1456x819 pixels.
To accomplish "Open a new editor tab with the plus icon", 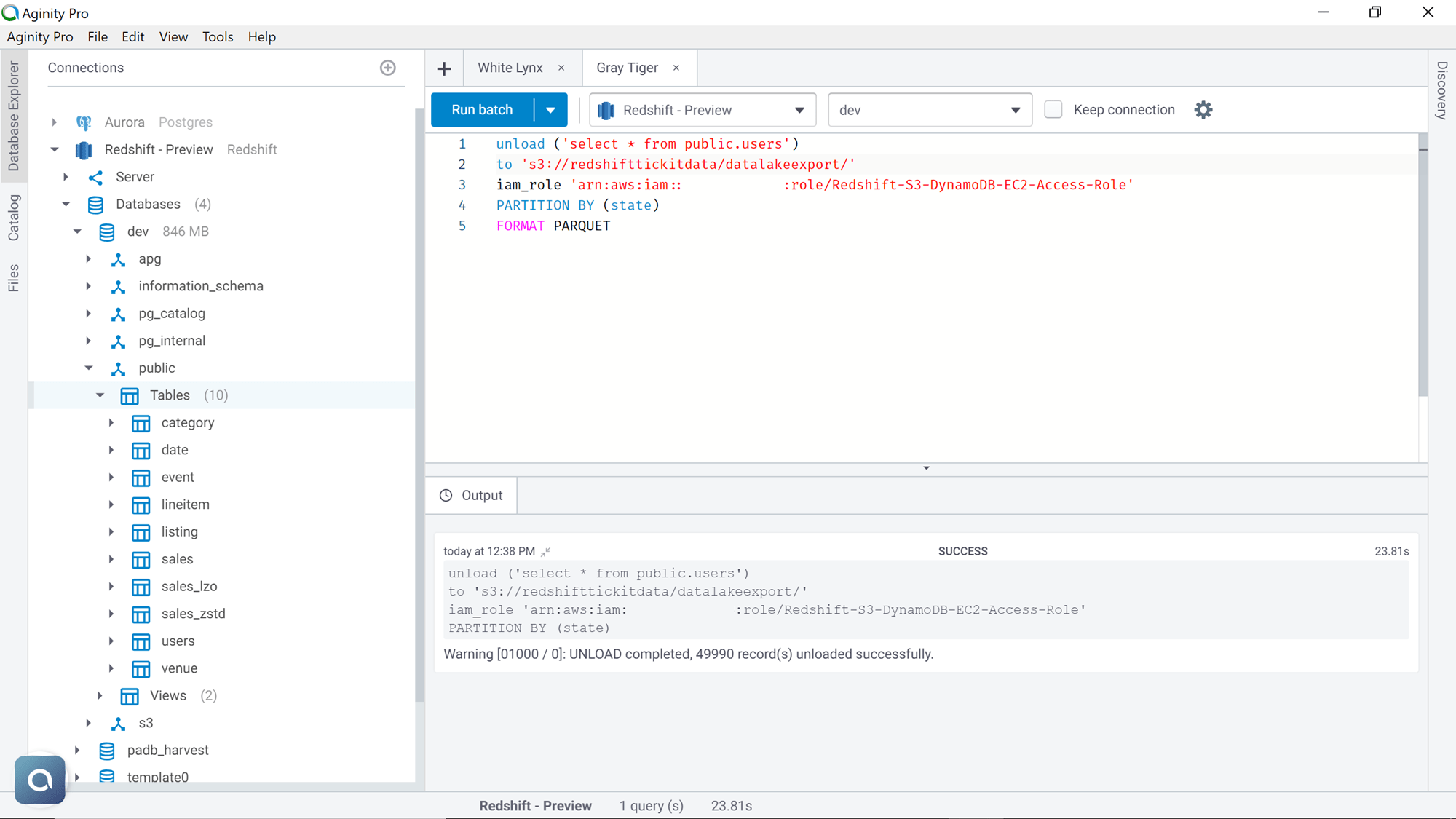I will (x=444, y=68).
